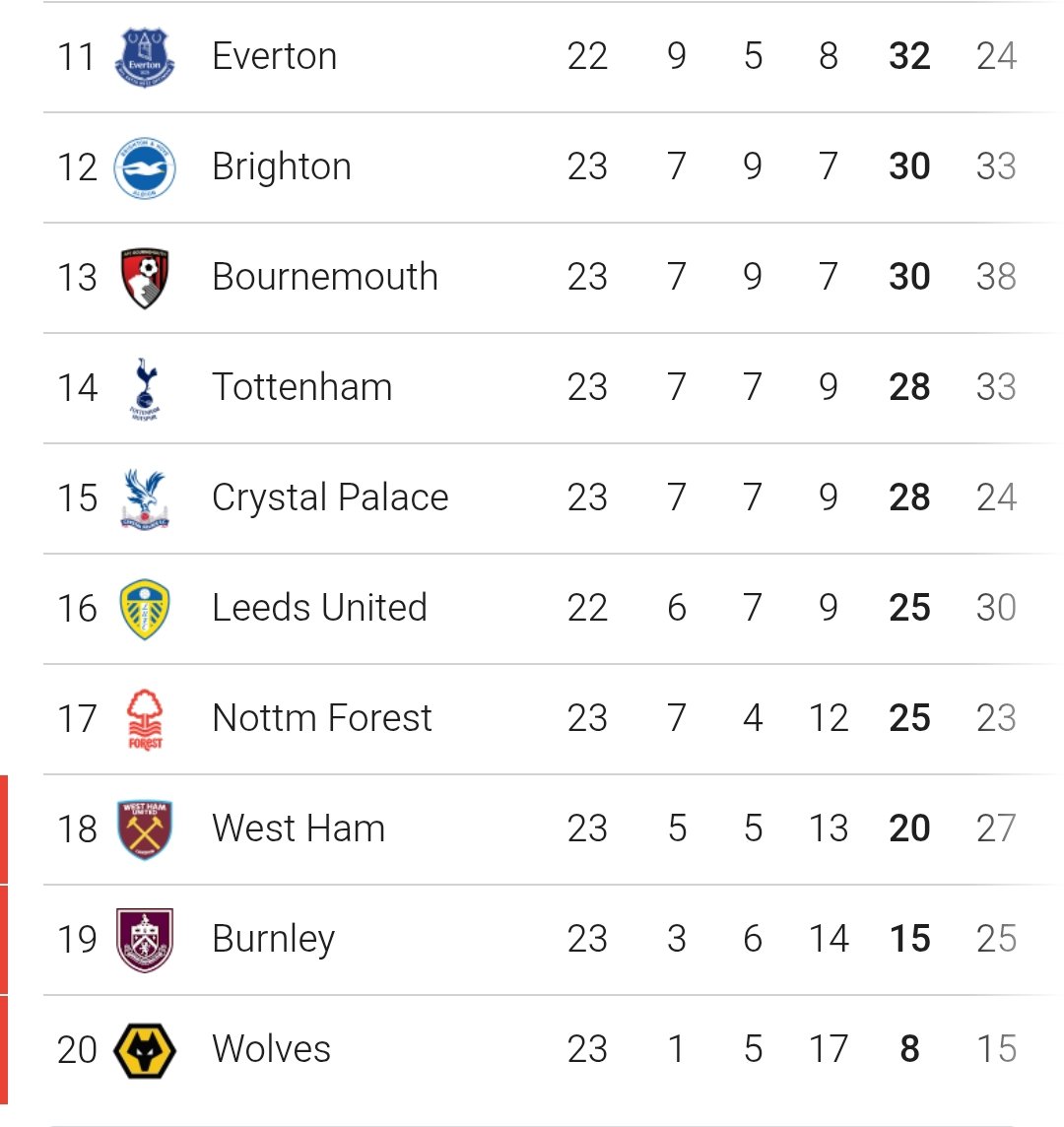Click the Burnley club crest
The image size is (1064, 1127).
click(x=145, y=940)
